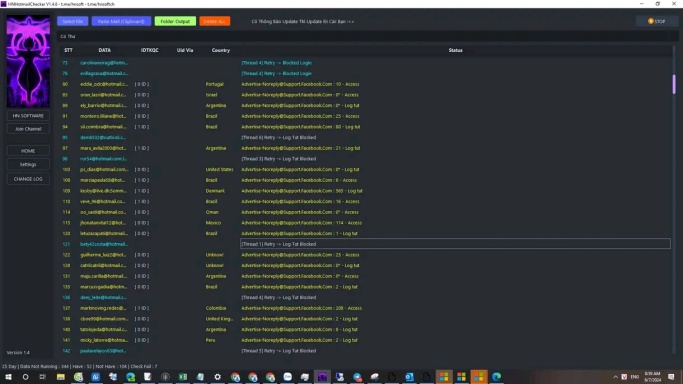Click the Colombia country cell
This screenshot has height=384, width=683.
click(x=216, y=308)
